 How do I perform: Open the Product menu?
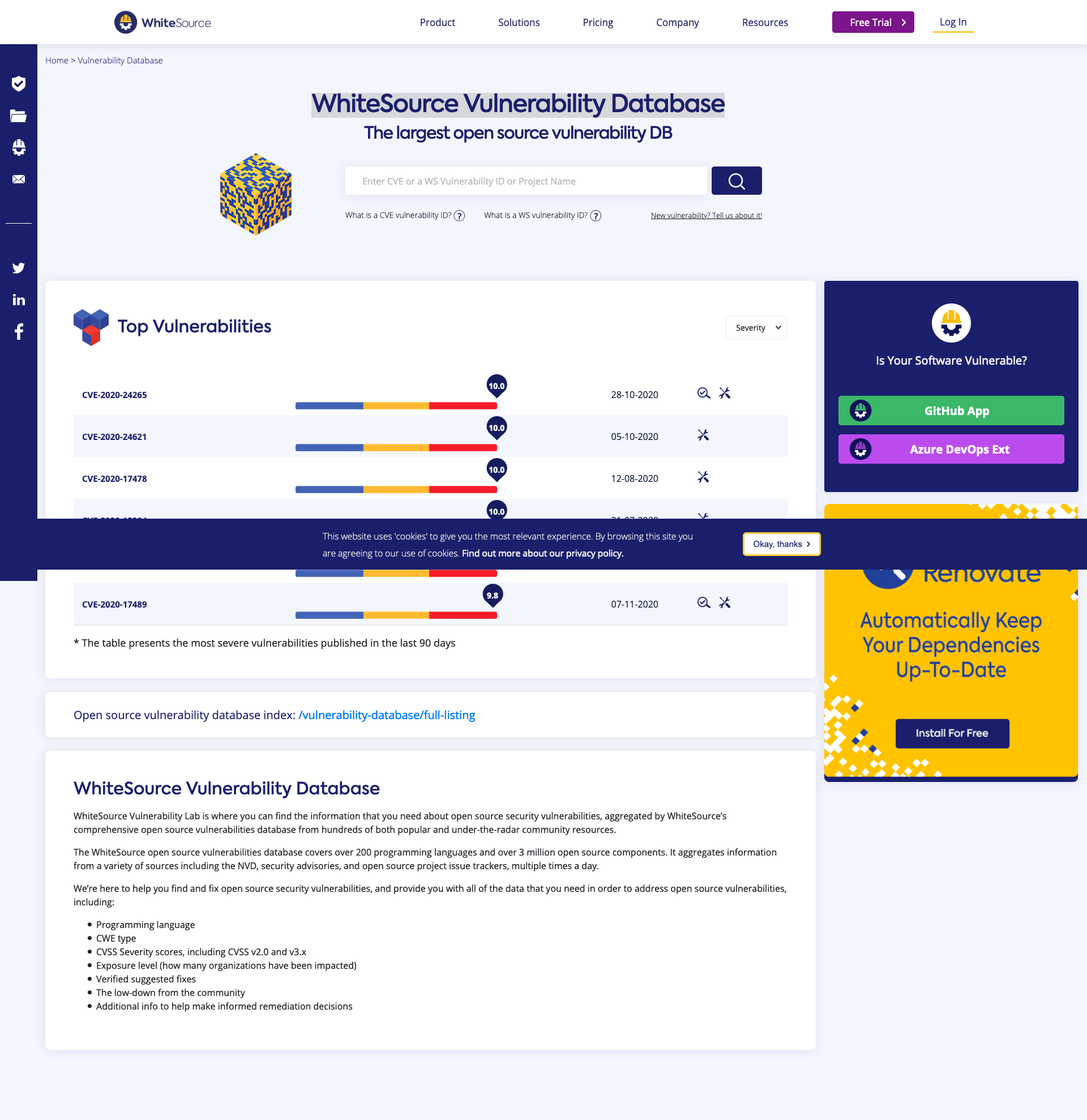pyautogui.click(x=437, y=22)
